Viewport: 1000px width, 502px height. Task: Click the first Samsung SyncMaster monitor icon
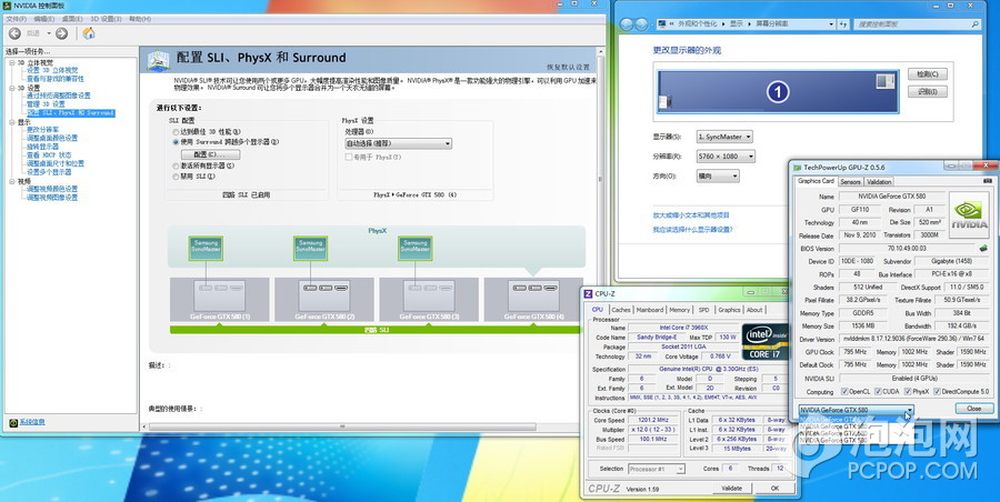pos(205,246)
